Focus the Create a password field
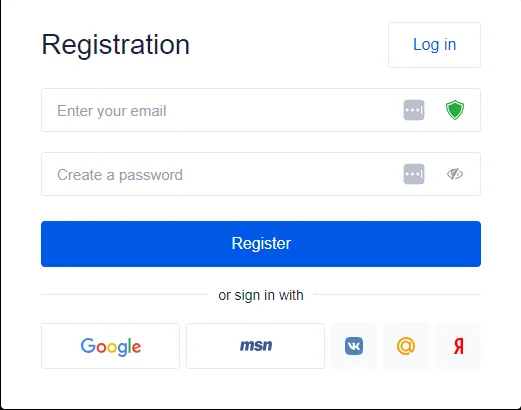This screenshot has height=410, width=521. point(261,174)
